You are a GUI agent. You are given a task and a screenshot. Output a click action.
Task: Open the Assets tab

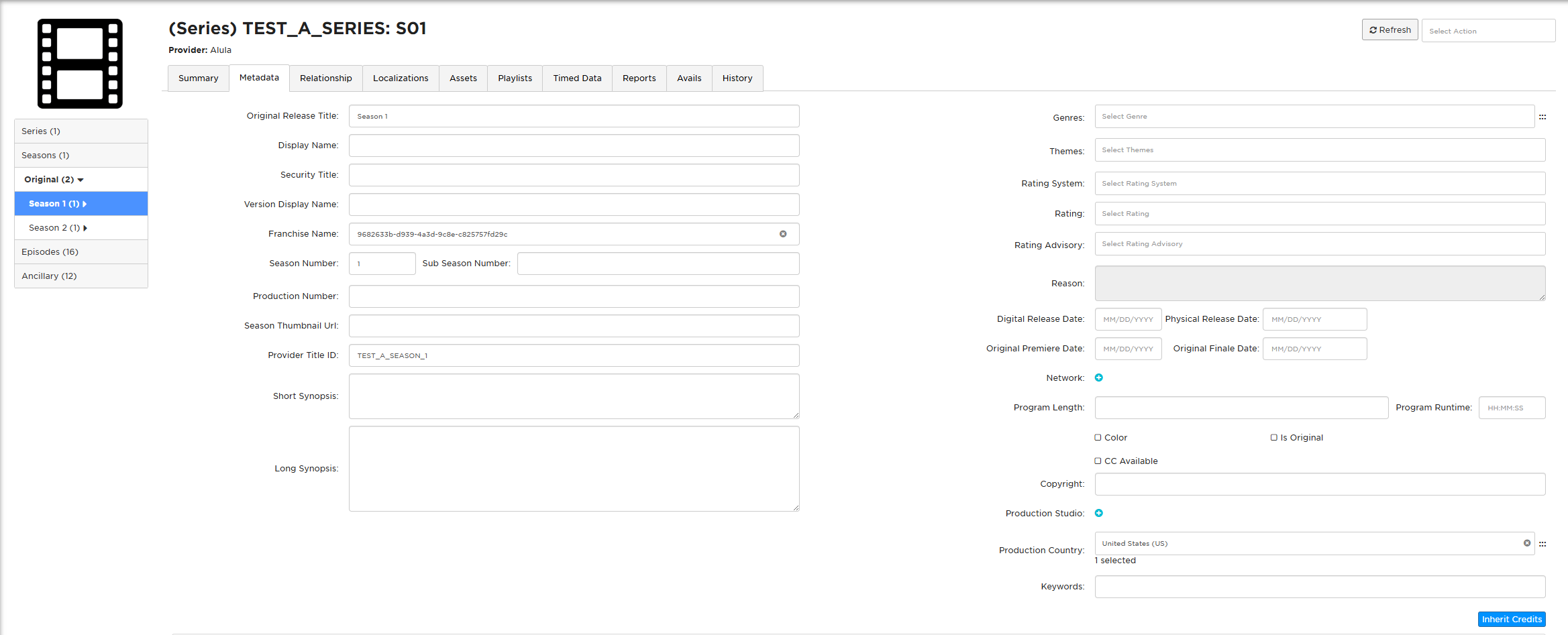(x=463, y=78)
